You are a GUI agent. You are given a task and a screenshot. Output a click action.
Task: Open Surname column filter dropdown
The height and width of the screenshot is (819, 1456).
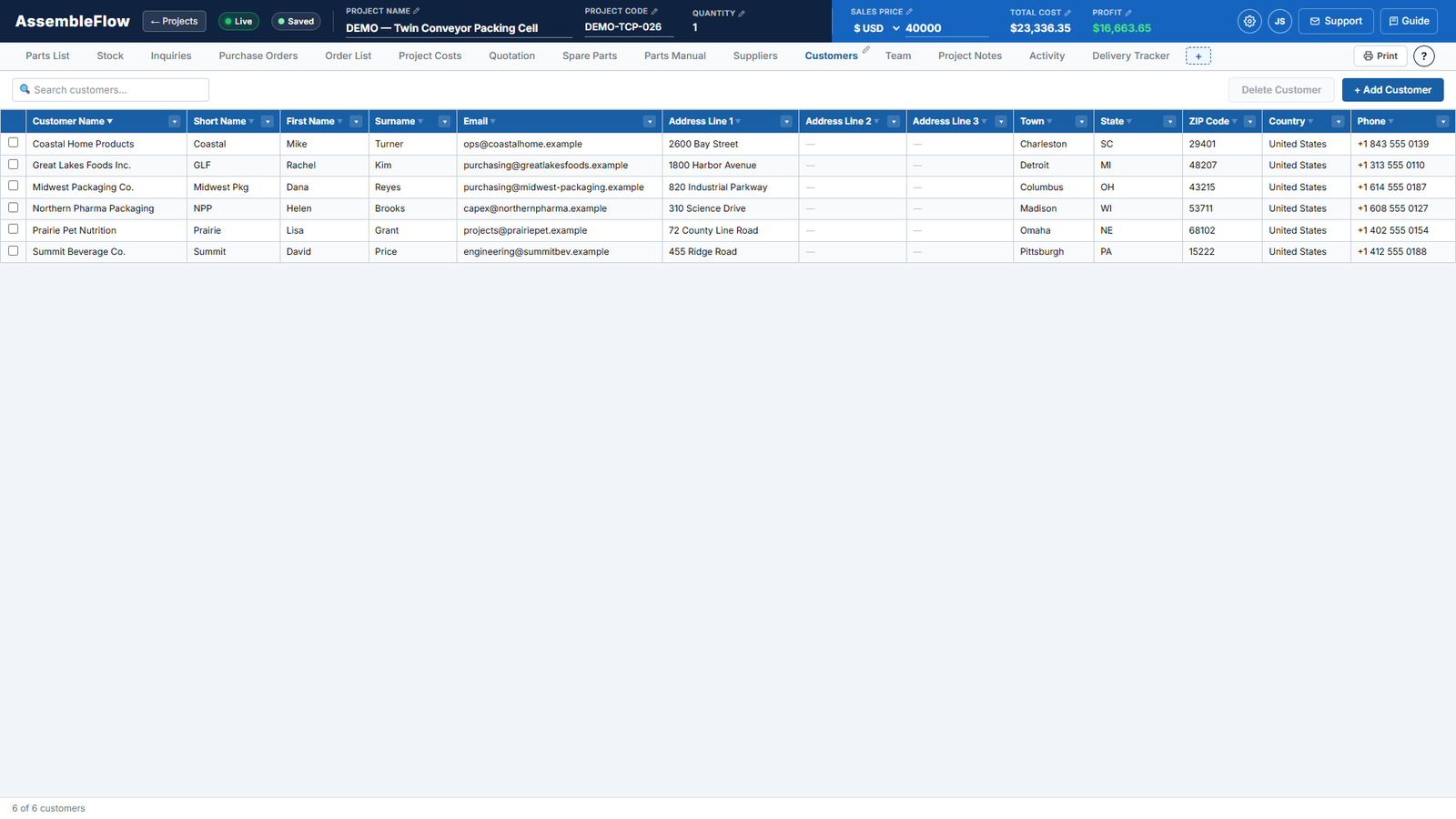(444, 122)
